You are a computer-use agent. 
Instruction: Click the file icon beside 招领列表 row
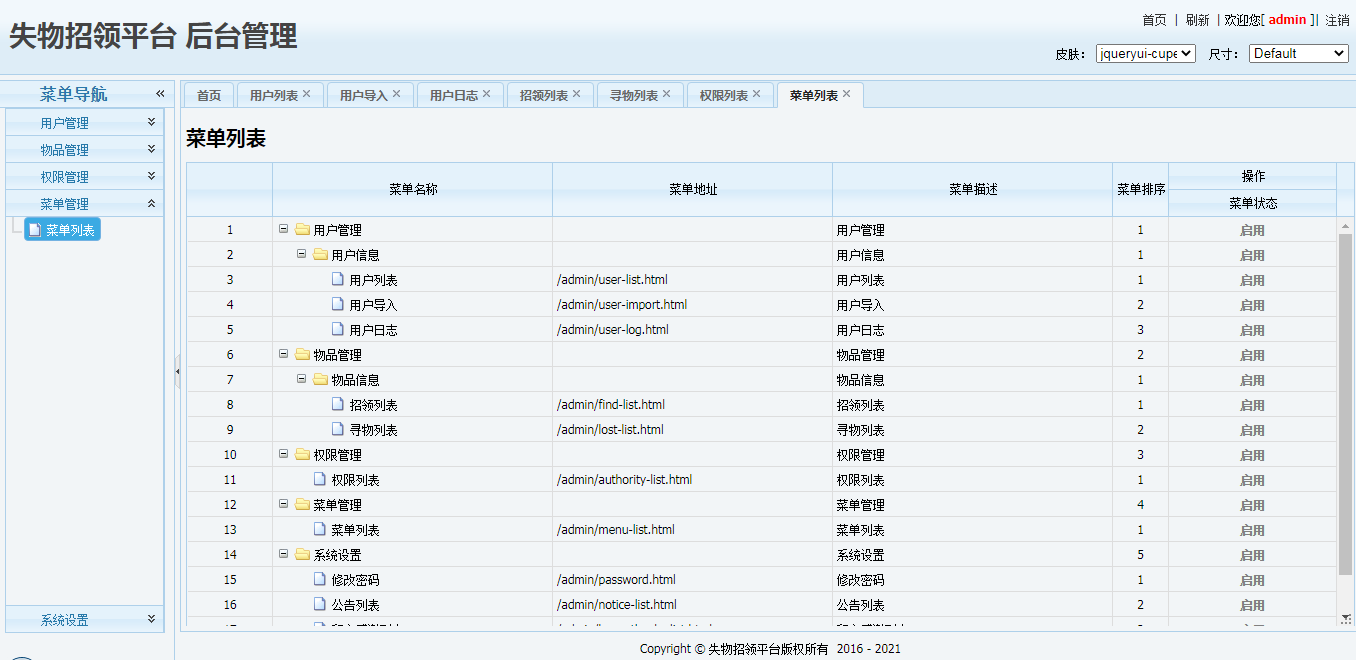pos(338,405)
